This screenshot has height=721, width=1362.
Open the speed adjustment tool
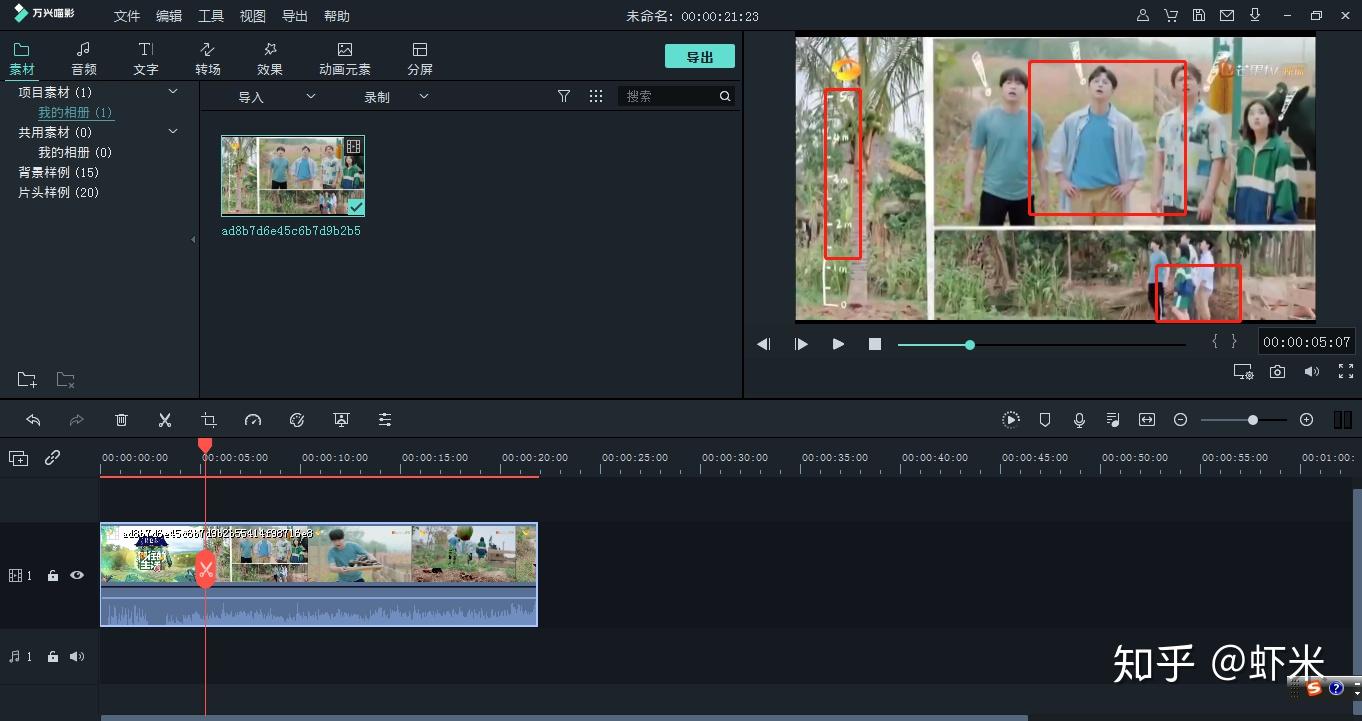tap(253, 420)
